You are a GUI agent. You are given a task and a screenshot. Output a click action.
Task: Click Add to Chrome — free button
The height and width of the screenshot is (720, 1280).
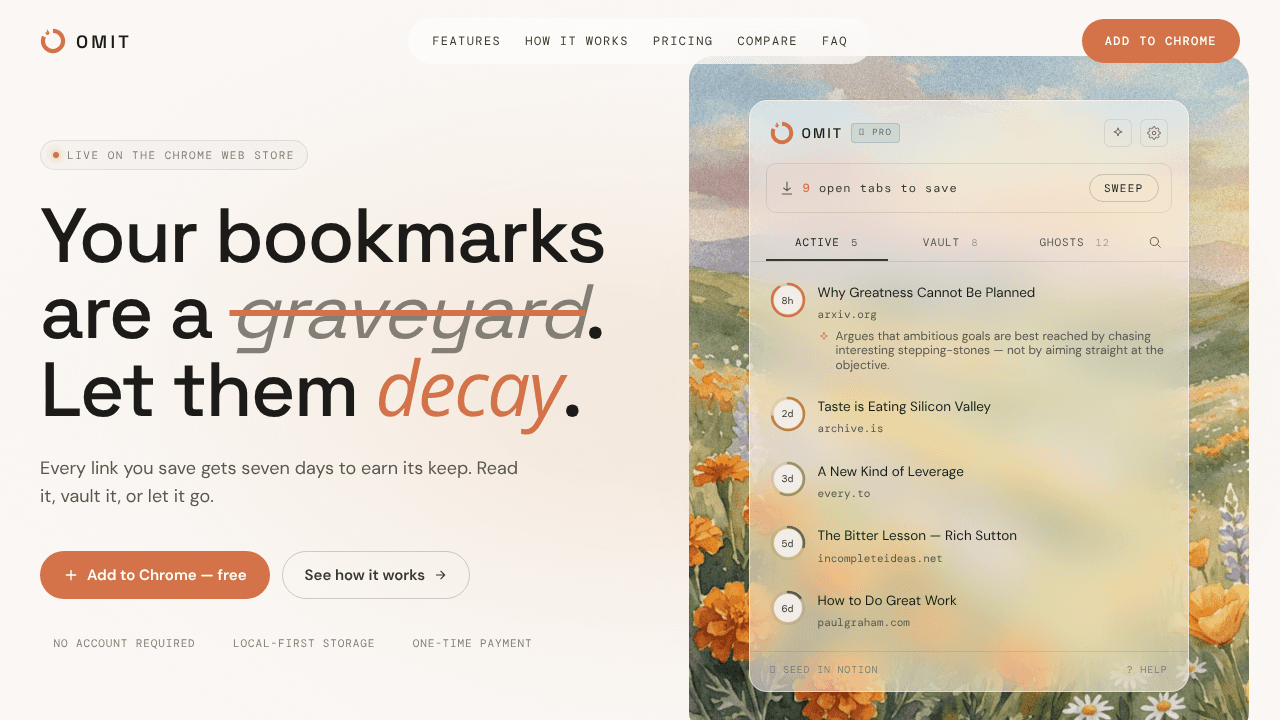(155, 575)
